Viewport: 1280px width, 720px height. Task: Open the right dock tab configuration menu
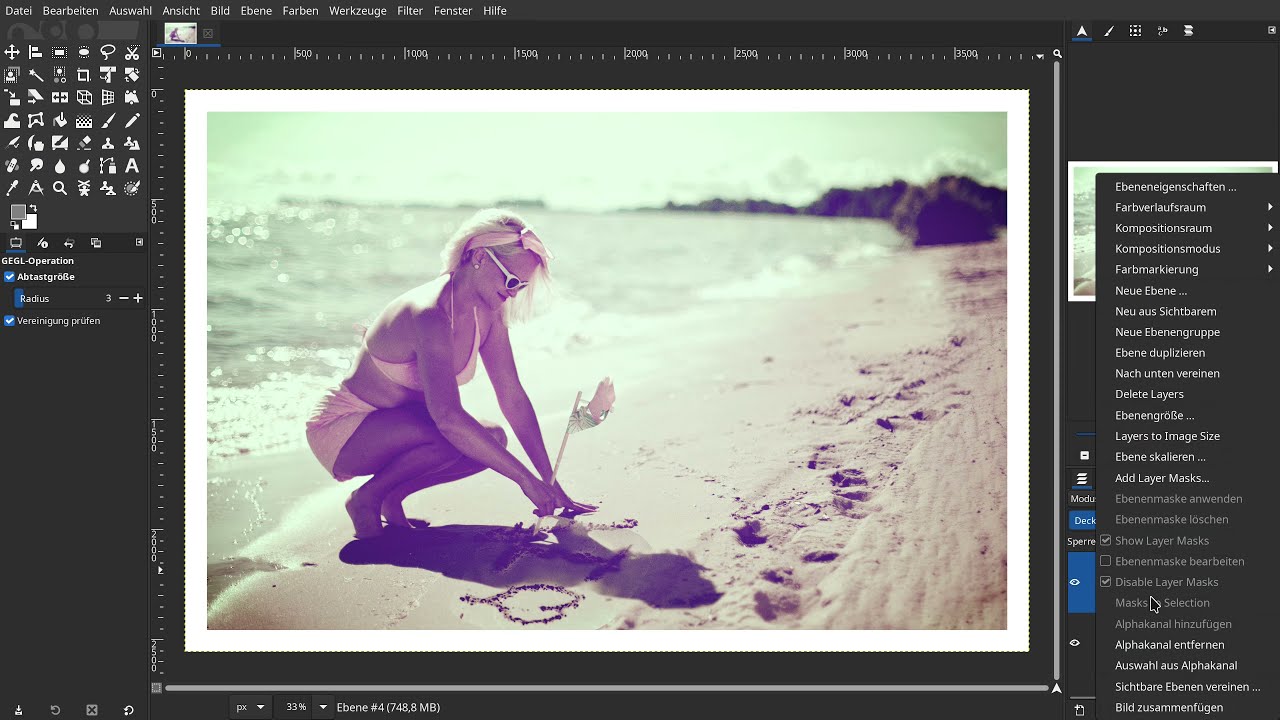point(1272,30)
